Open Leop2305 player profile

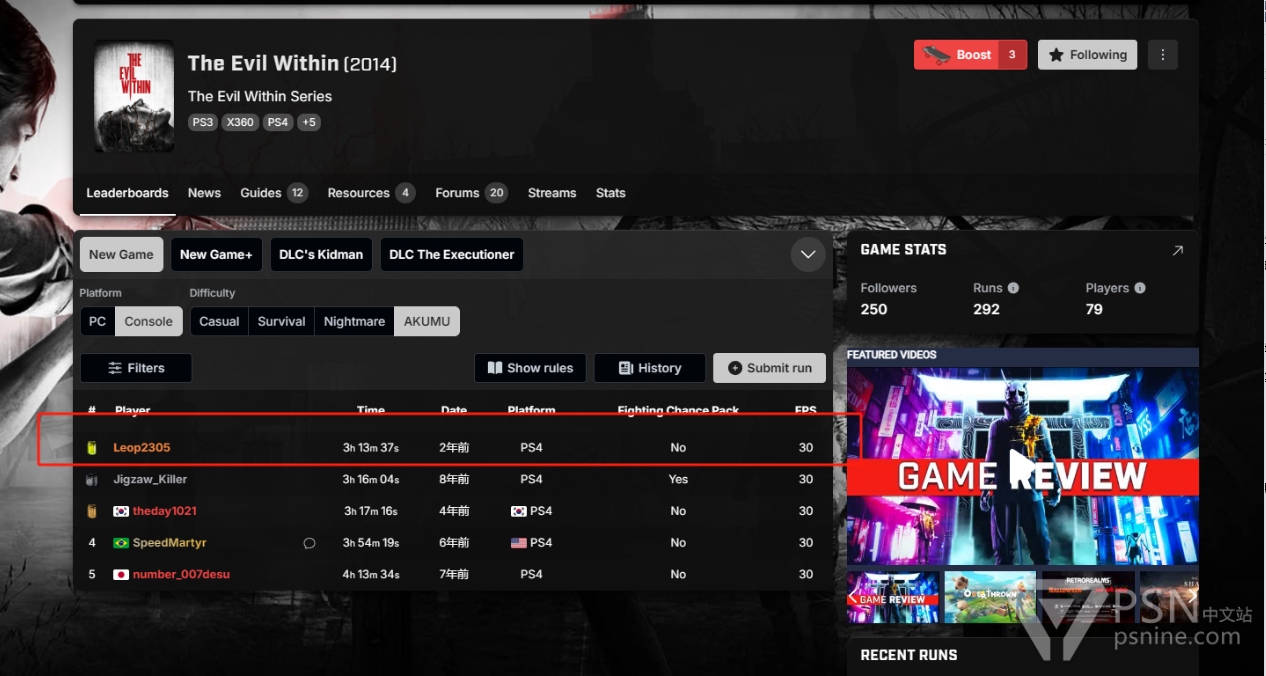click(x=141, y=448)
